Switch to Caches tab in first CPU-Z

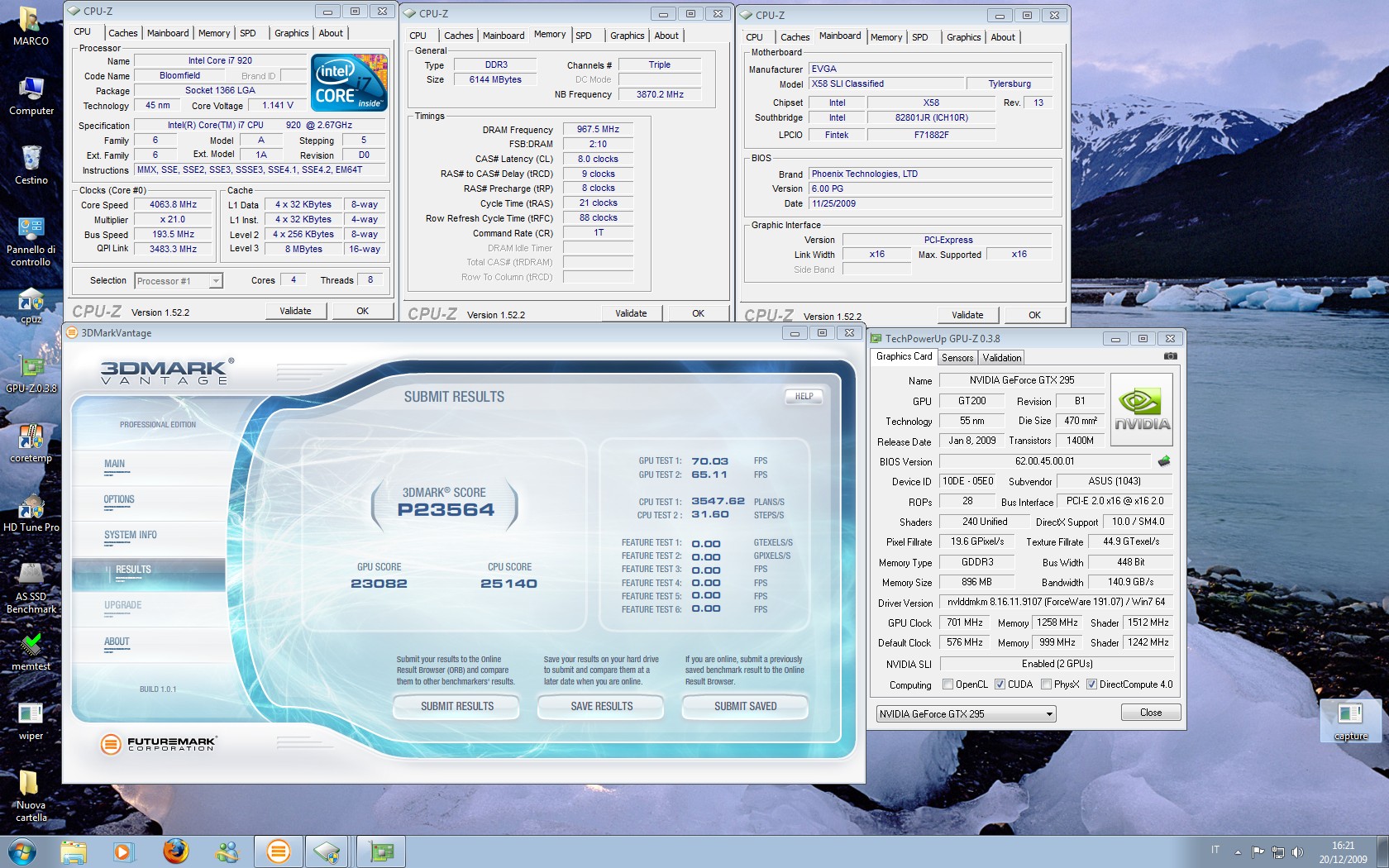click(x=123, y=33)
